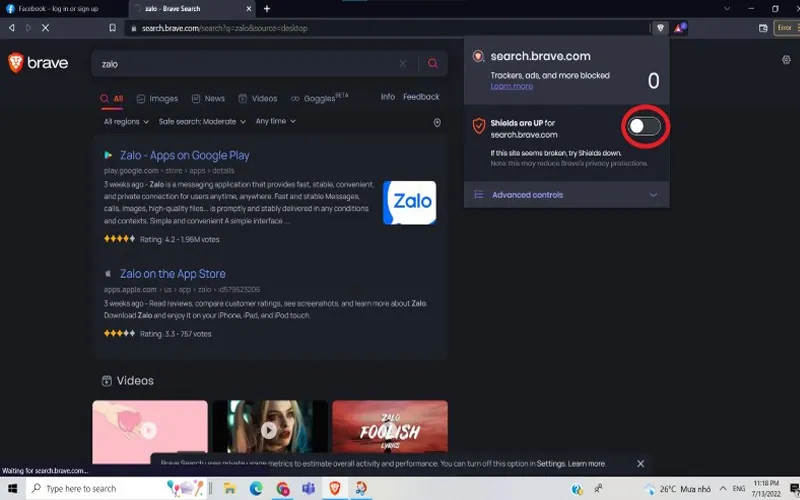The height and width of the screenshot is (500, 800).
Task: Switch to the Images tab
Action: click(157, 98)
